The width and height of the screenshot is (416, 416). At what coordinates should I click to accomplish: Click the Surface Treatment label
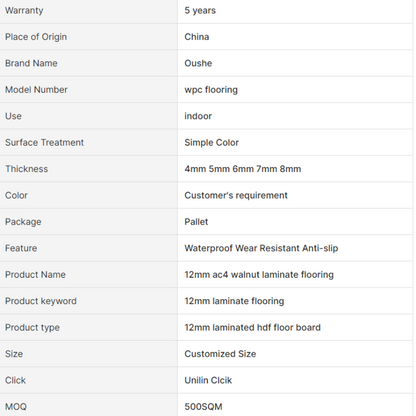click(44, 142)
